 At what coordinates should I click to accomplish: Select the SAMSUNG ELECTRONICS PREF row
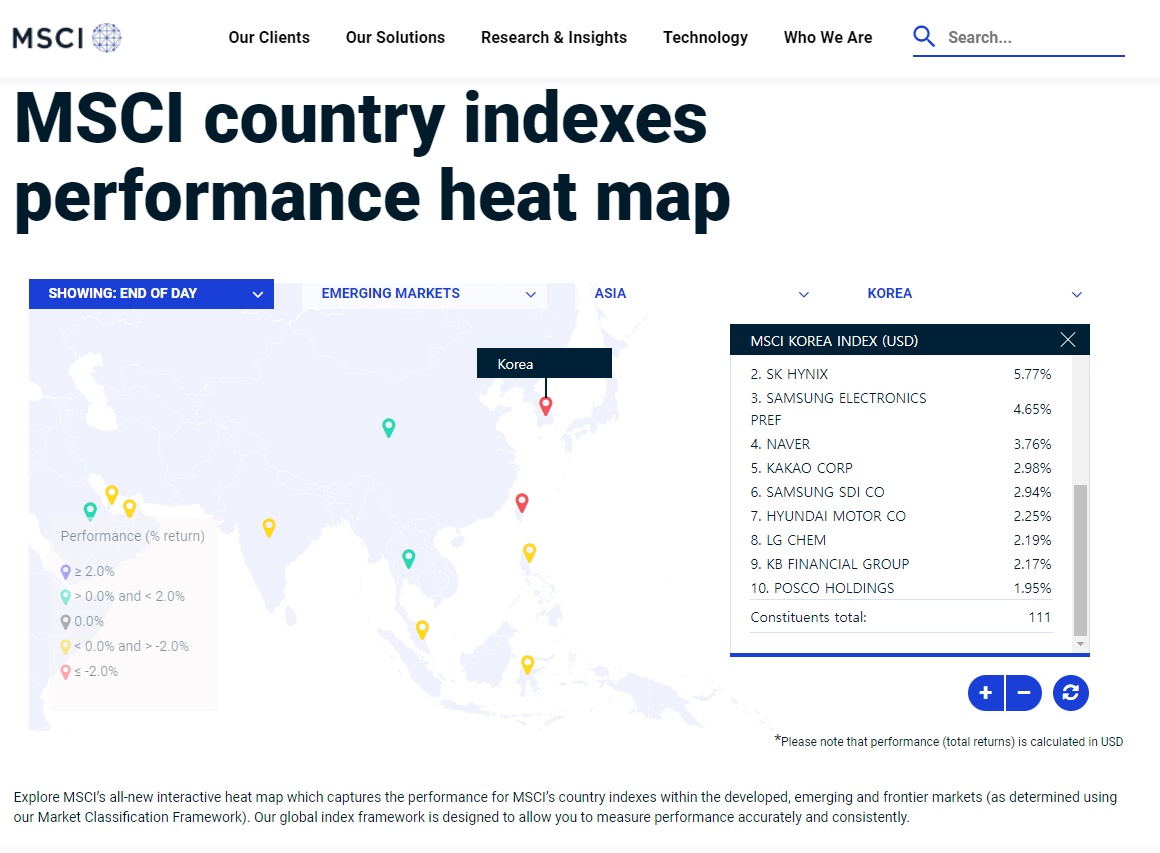pos(900,409)
